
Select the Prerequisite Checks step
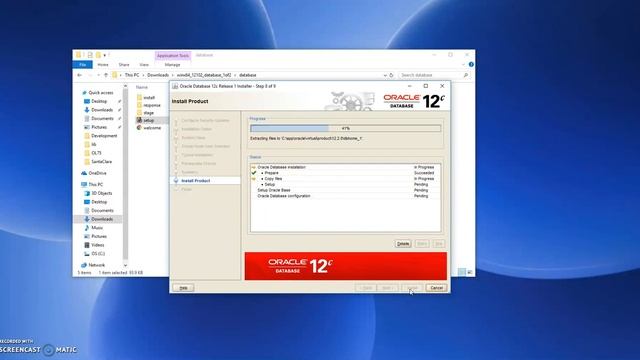pyautogui.click(x=198, y=163)
